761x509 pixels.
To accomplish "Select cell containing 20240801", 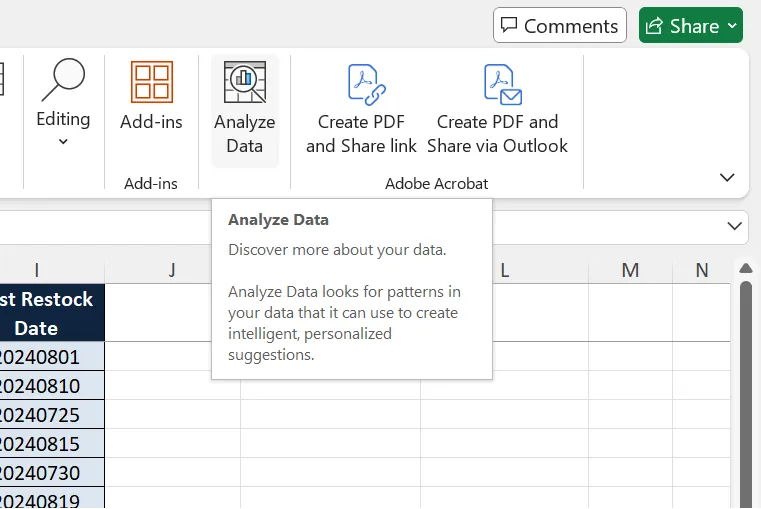I will coord(51,357).
